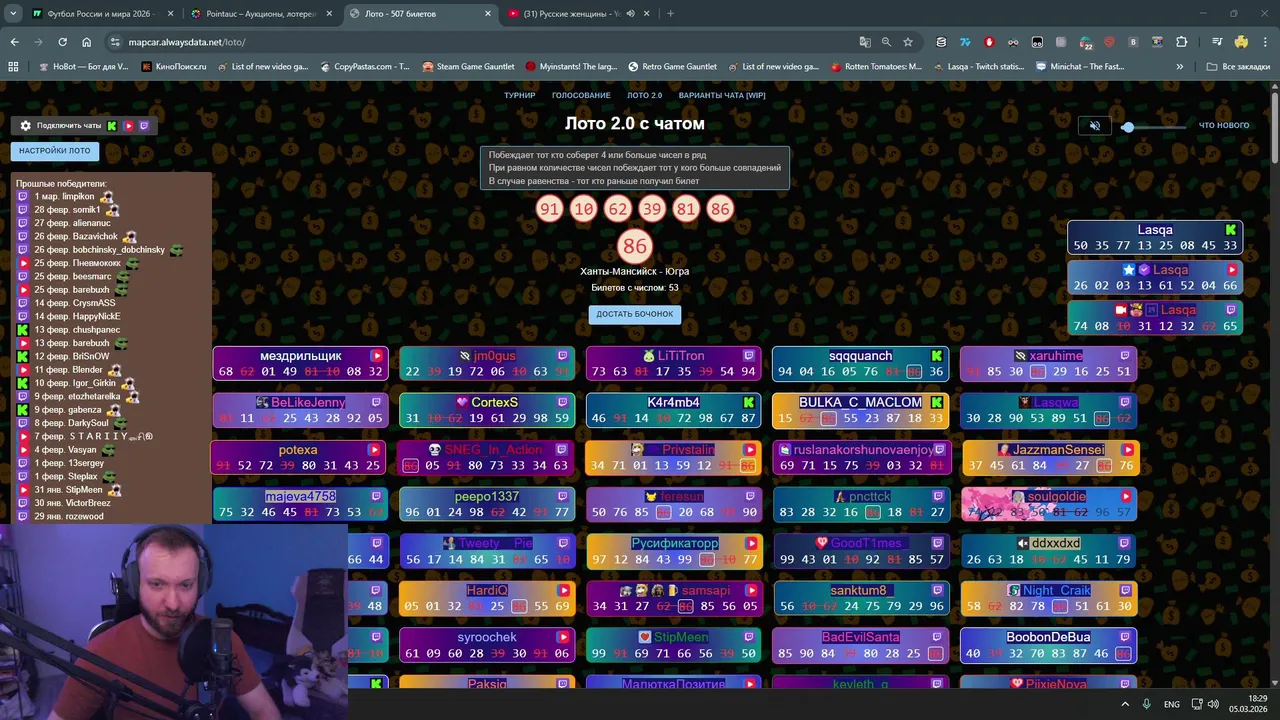Click the Twitch icon on jm0gus ticket
The height and width of the screenshot is (720, 1280).
[563, 356]
